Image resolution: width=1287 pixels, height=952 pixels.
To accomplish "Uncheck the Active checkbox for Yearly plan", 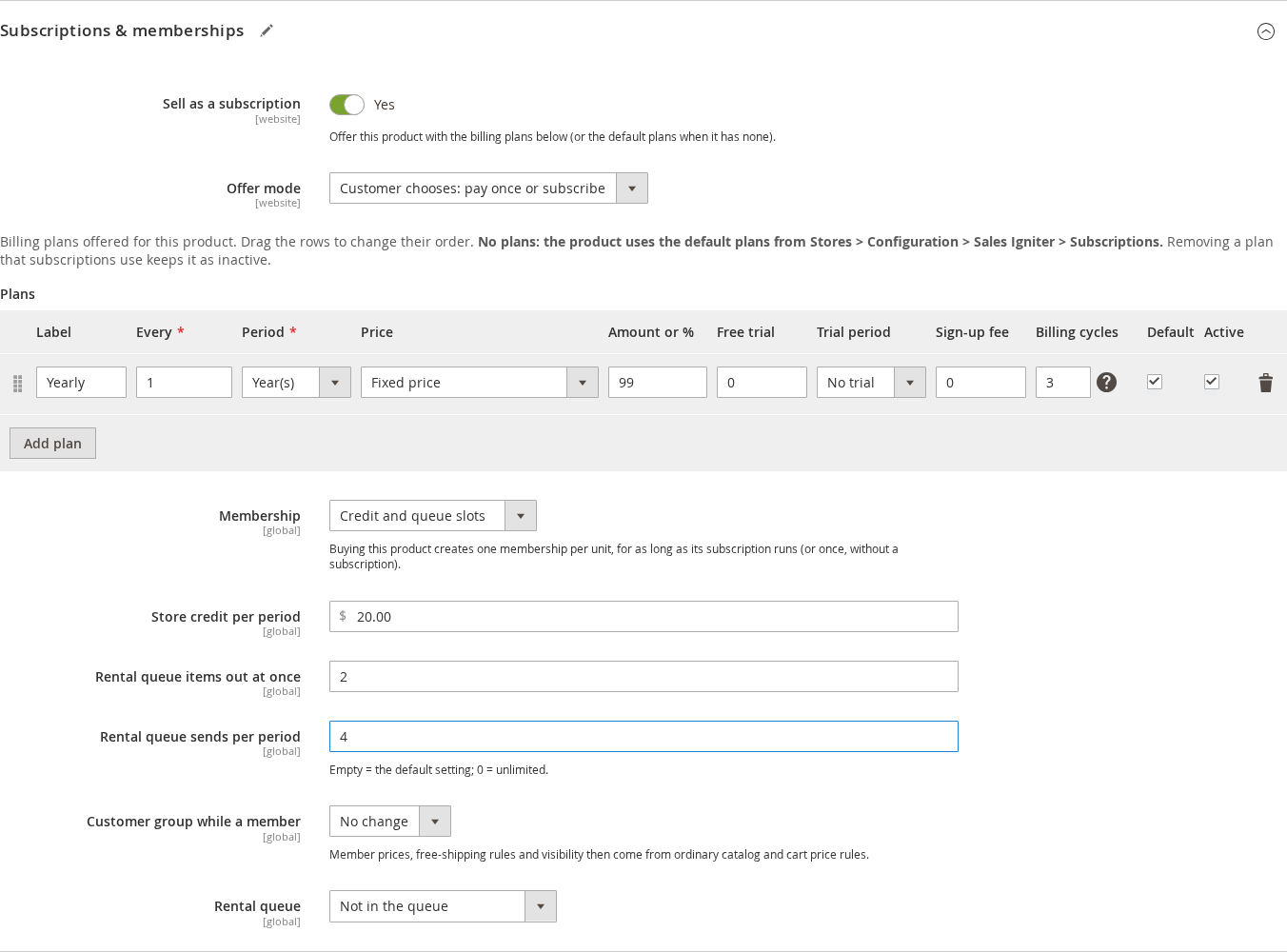I will 1212,382.
